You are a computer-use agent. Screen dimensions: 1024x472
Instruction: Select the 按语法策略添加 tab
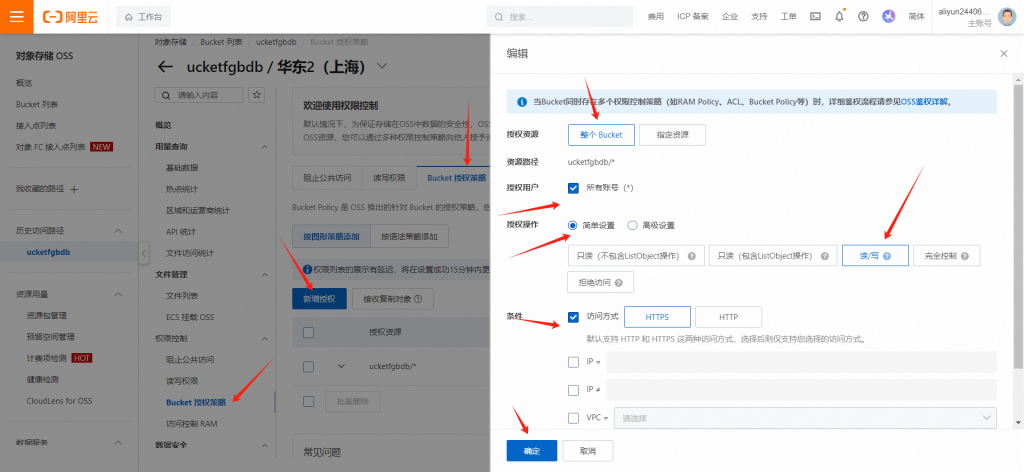[x=409, y=236]
